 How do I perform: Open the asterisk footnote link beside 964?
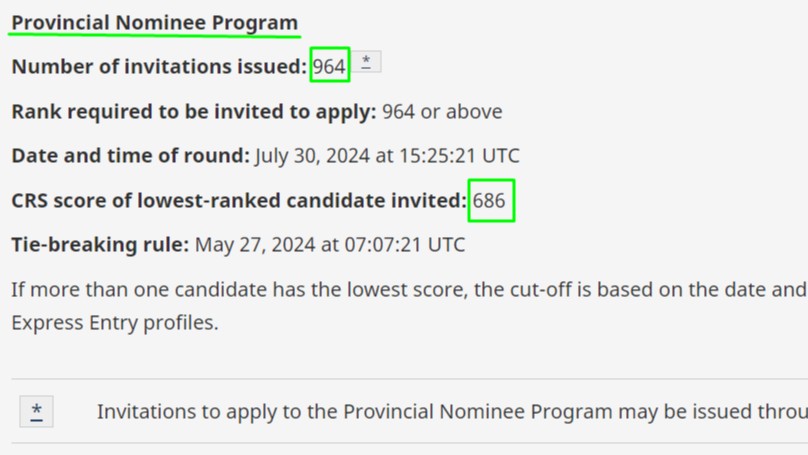(x=366, y=62)
